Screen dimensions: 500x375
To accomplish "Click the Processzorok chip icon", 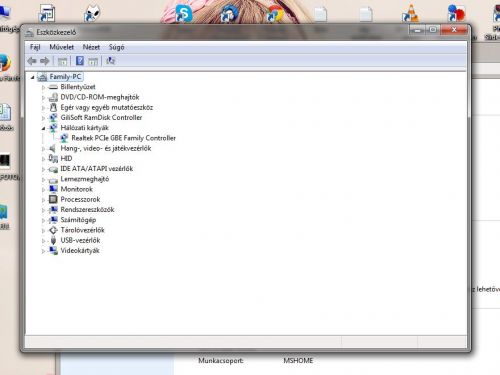I will click(53, 199).
